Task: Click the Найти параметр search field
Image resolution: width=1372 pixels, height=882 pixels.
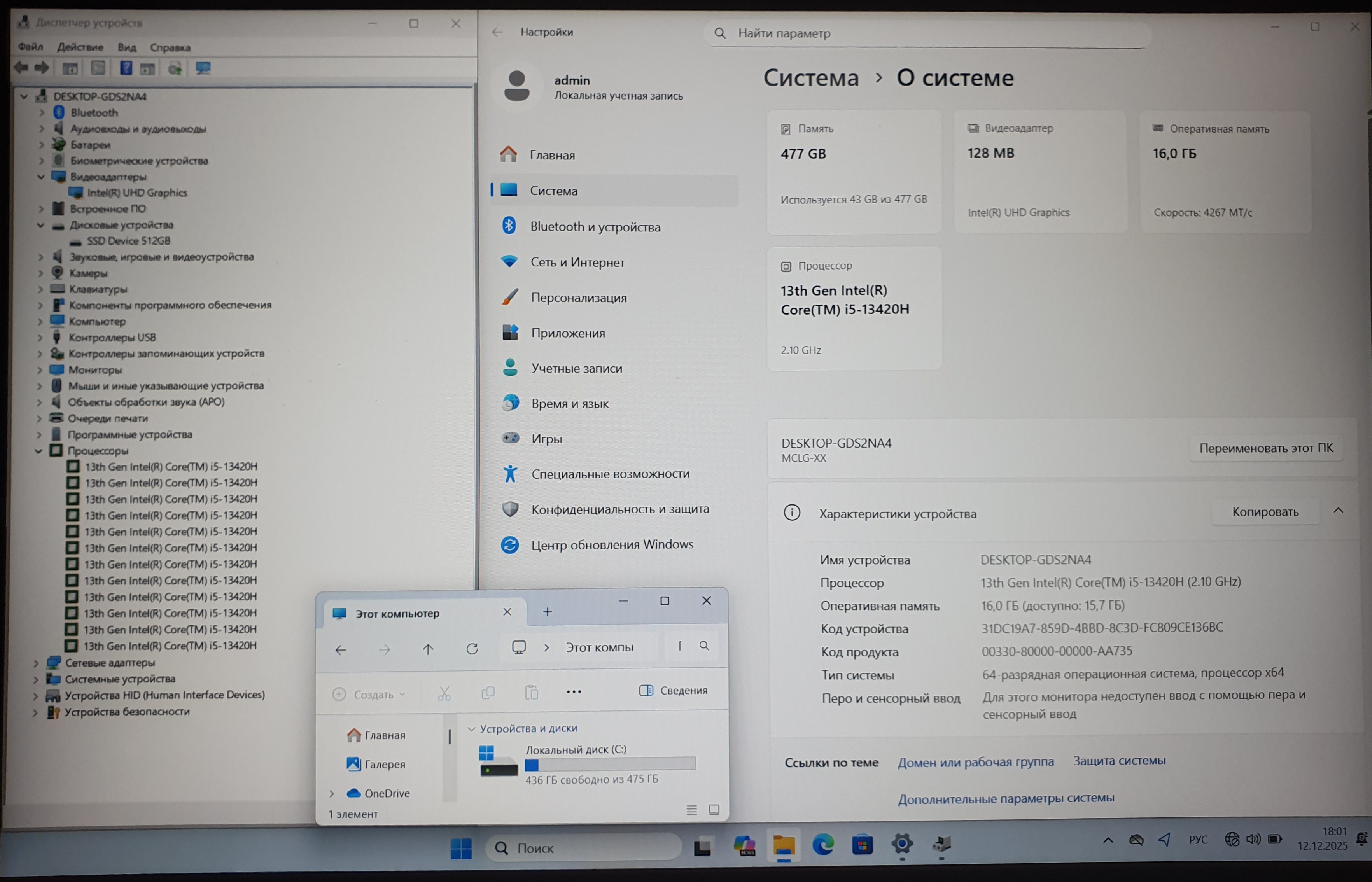Action: pos(927,34)
